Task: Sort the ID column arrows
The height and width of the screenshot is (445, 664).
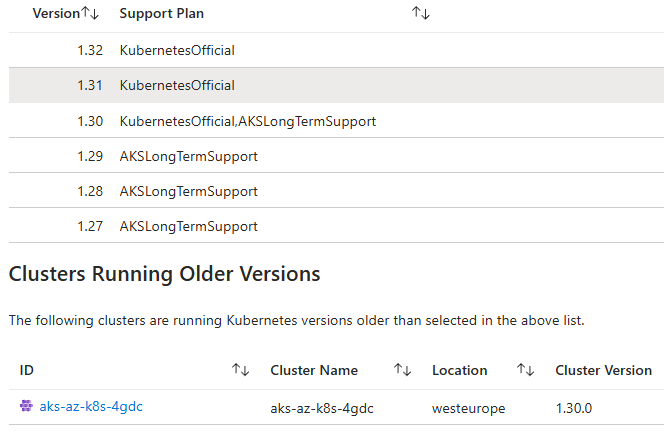Action: [240, 370]
